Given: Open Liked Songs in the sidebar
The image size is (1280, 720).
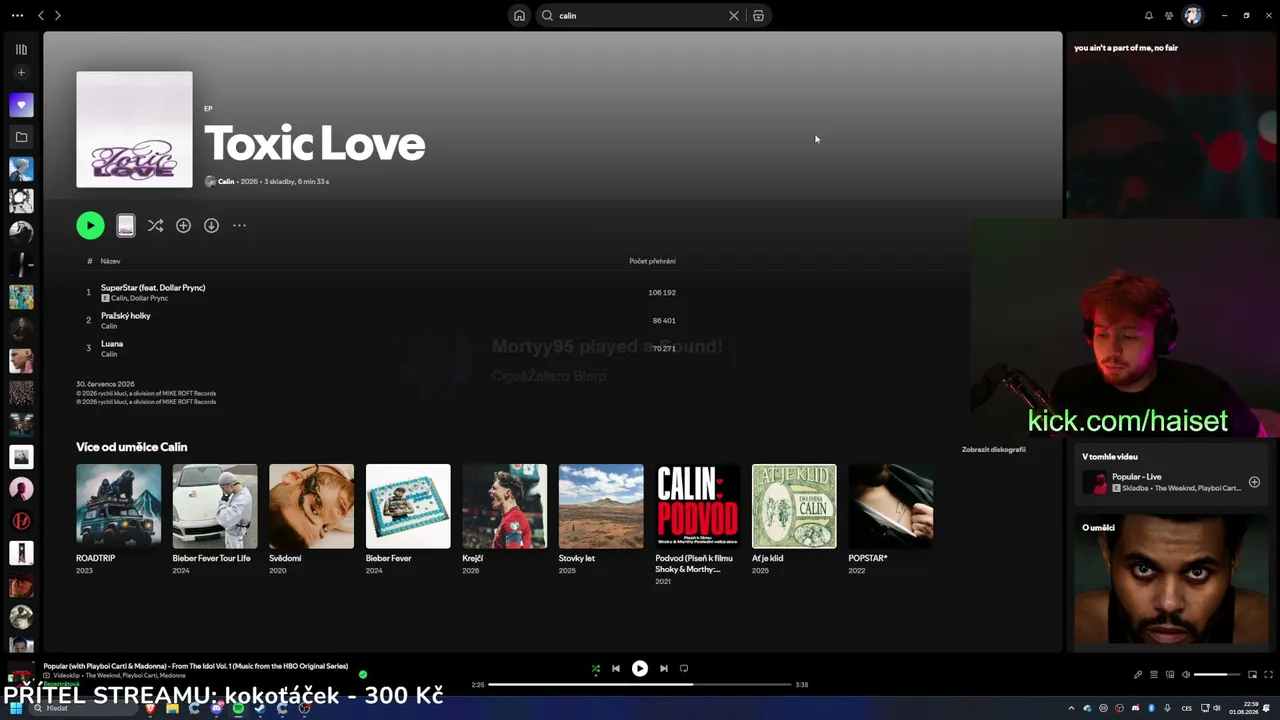Looking at the screenshot, I should 21,105.
